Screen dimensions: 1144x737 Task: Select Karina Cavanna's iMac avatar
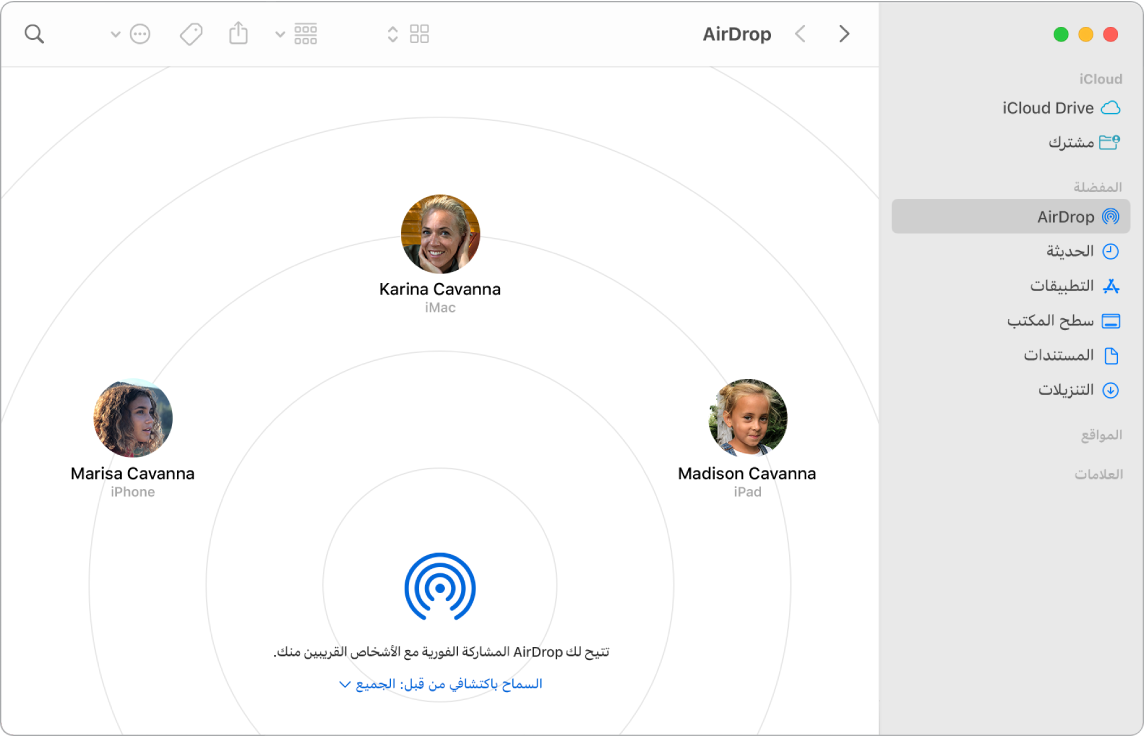[440, 233]
